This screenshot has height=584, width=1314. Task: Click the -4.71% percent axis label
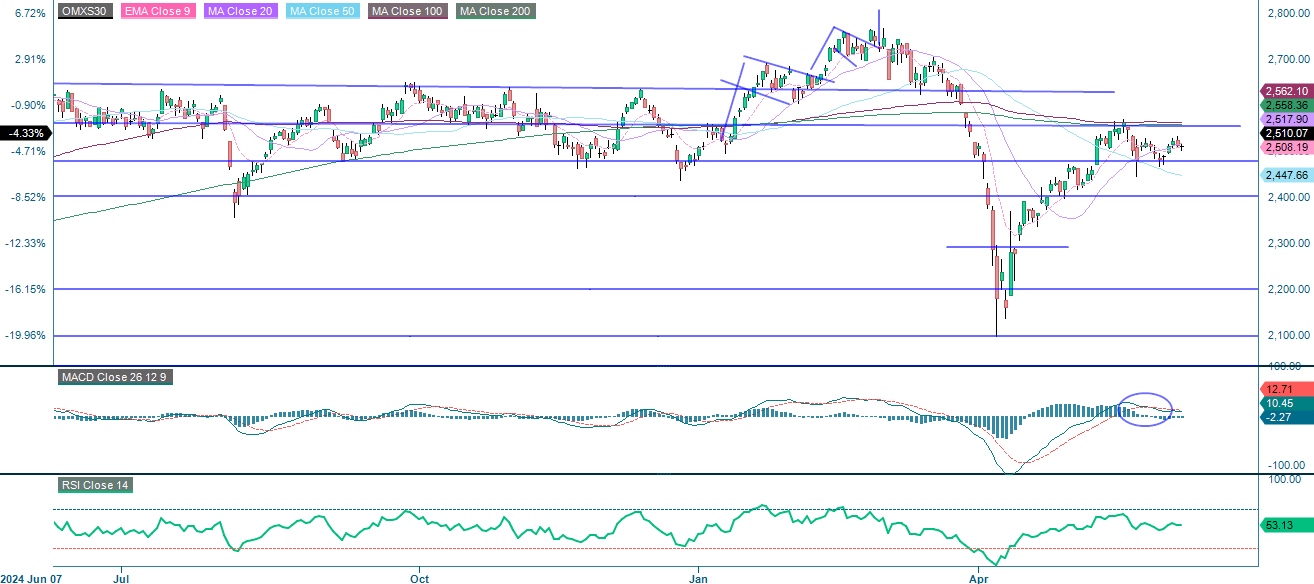(x=26, y=151)
